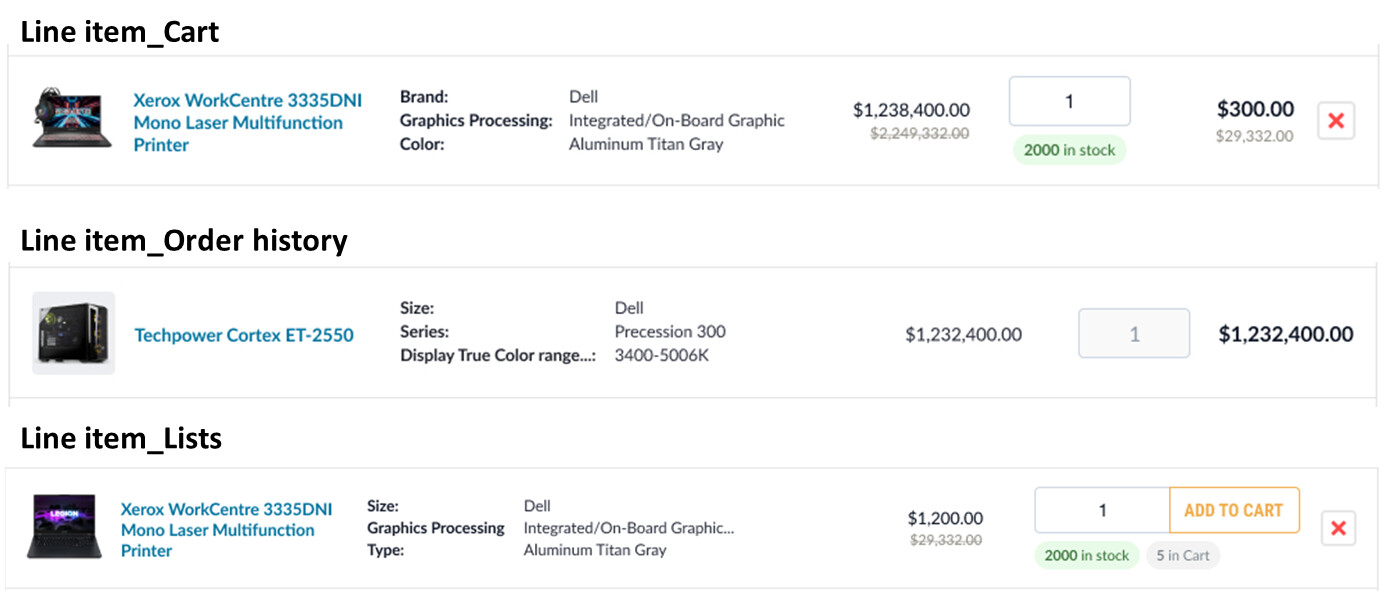
Task: Open the Techpower desktop tower thumbnail
Action: click(73, 334)
